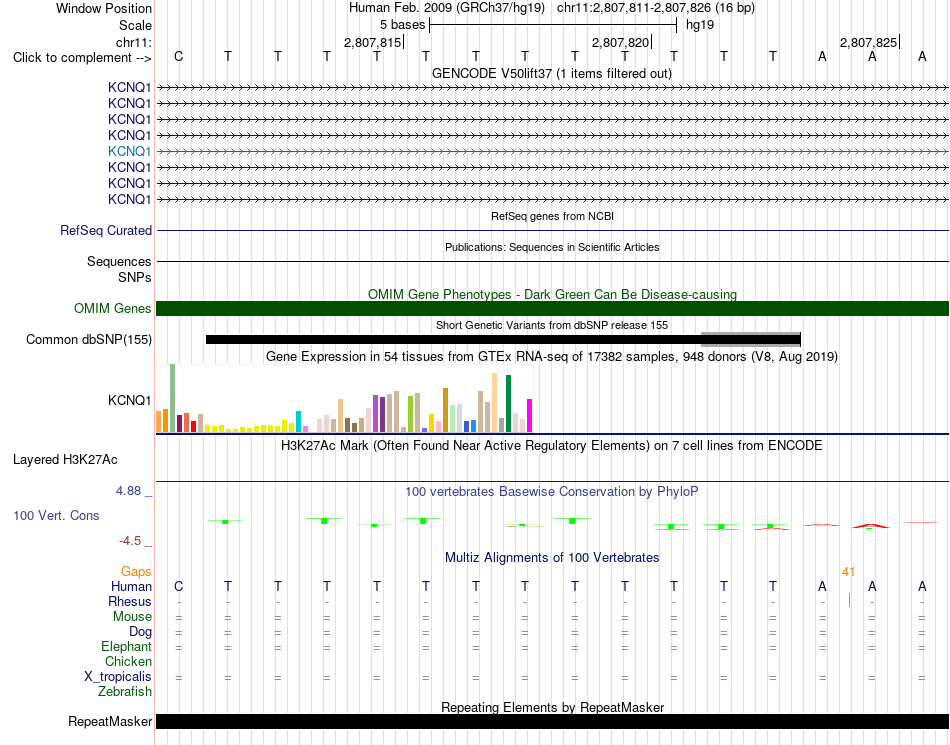Click the Publications Sequences in Scientific Articles title
950x745 pixels.
pos(552,247)
